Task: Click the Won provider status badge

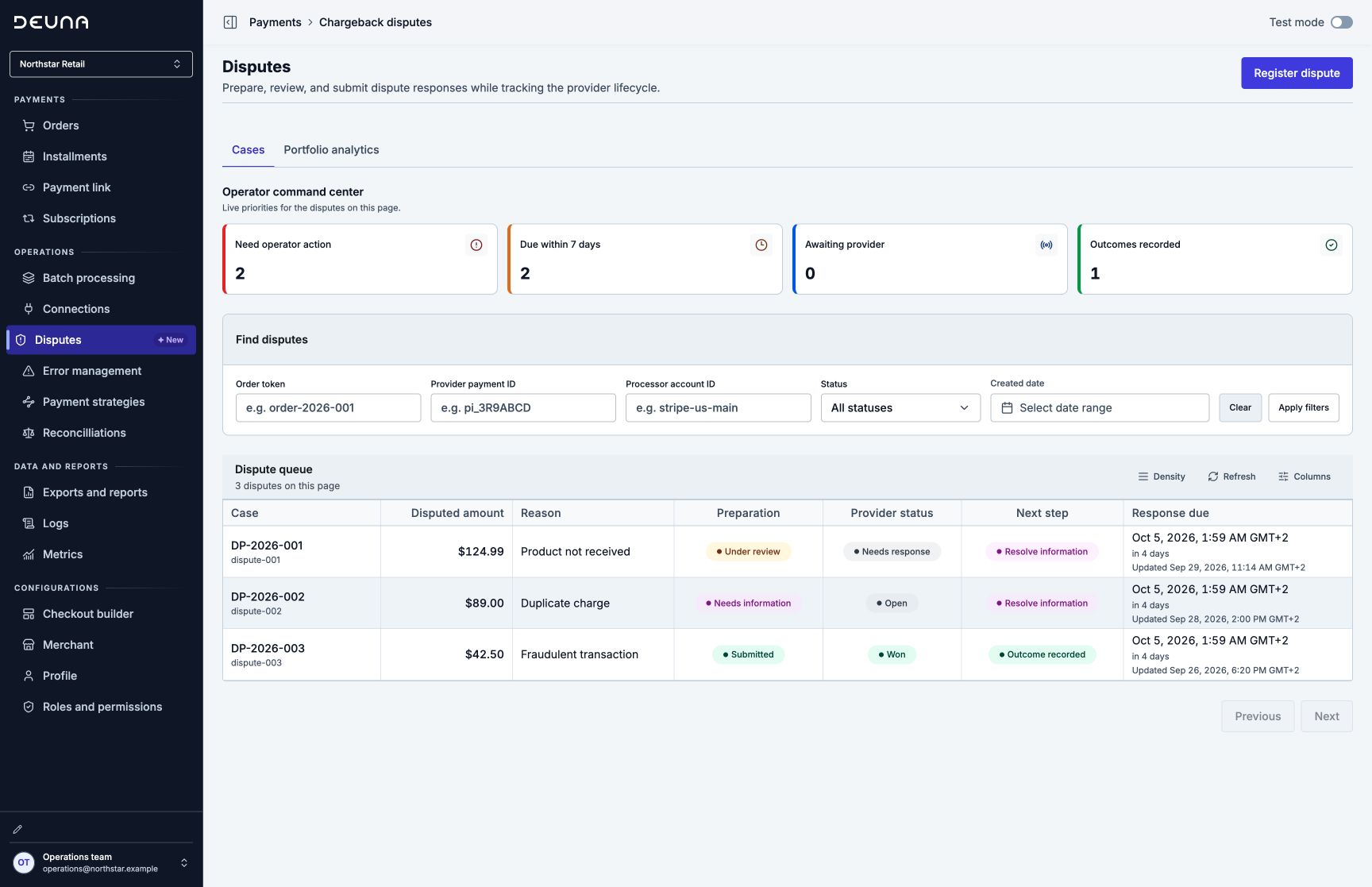Action: tap(892, 654)
